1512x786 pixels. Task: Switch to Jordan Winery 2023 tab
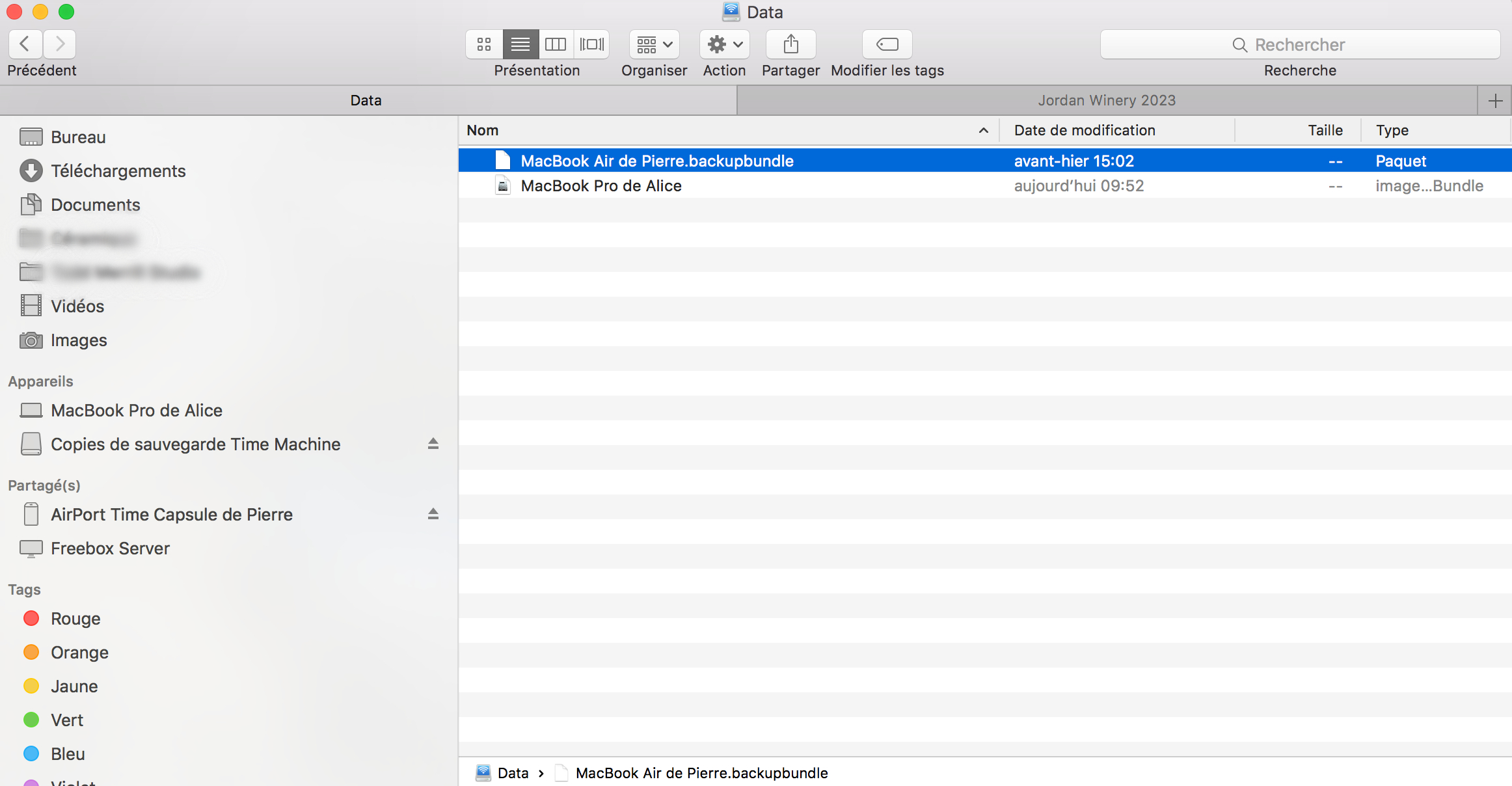[1106, 100]
